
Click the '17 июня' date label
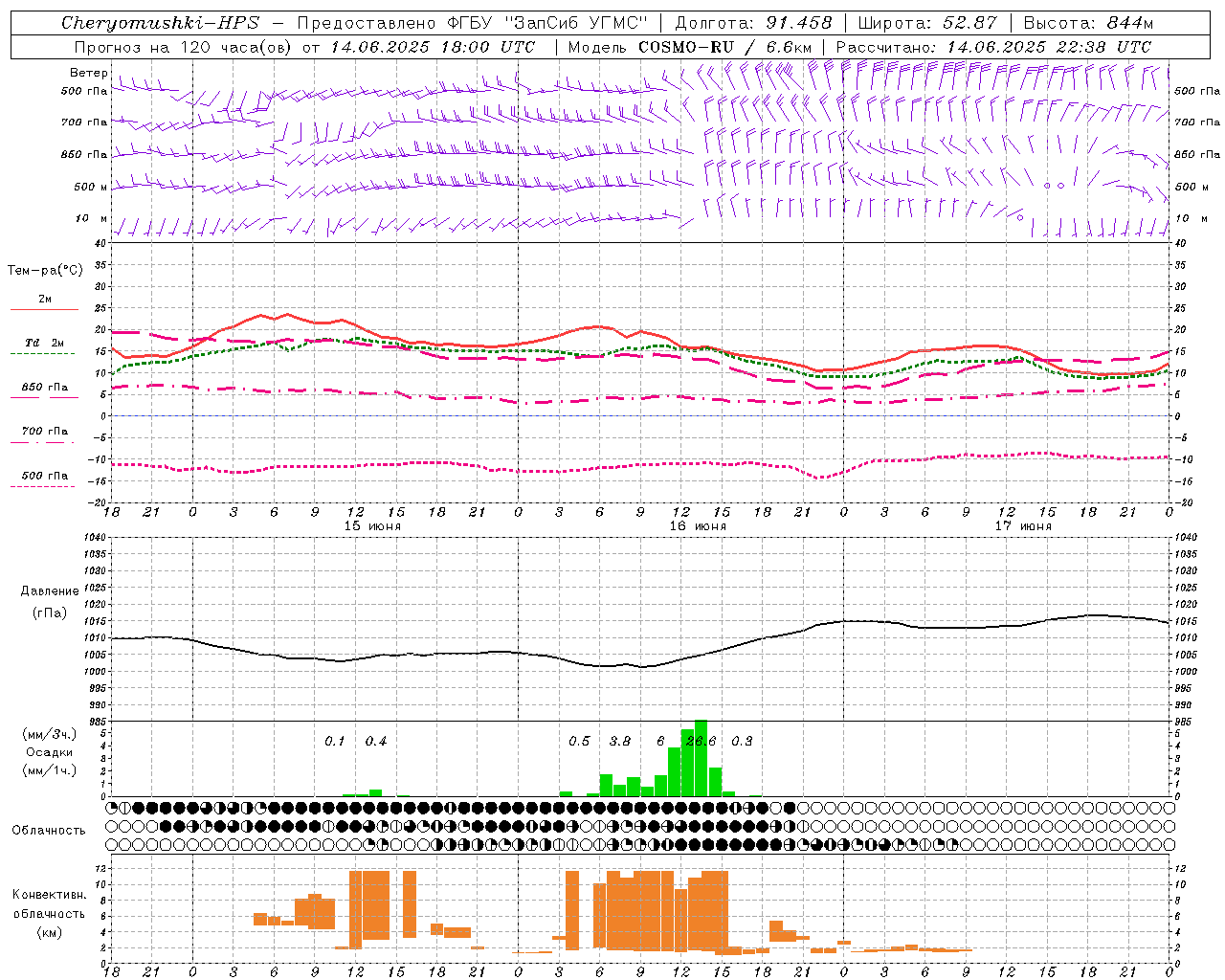click(x=1023, y=526)
